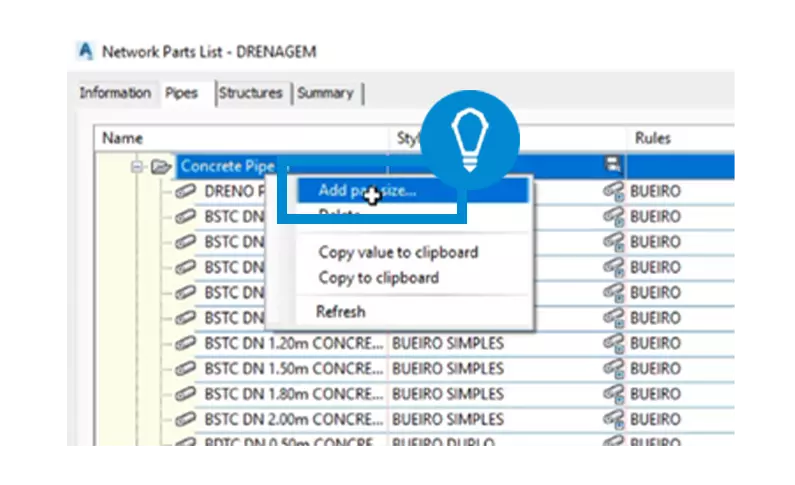
Task: Collapse the Concrete Pipe tree node
Action: click(x=136, y=166)
